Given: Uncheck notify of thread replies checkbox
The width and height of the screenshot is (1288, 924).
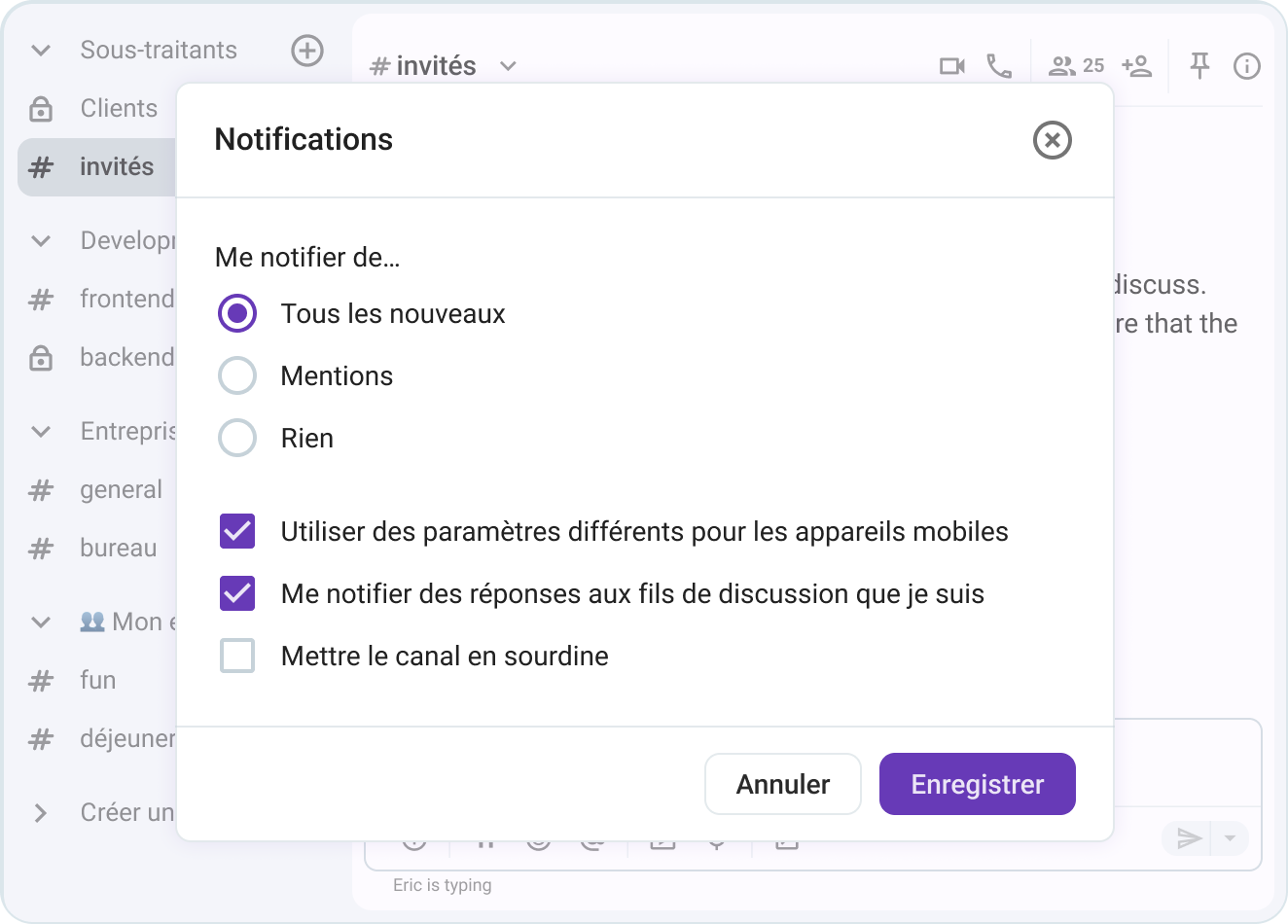Looking at the screenshot, I should click(237, 593).
